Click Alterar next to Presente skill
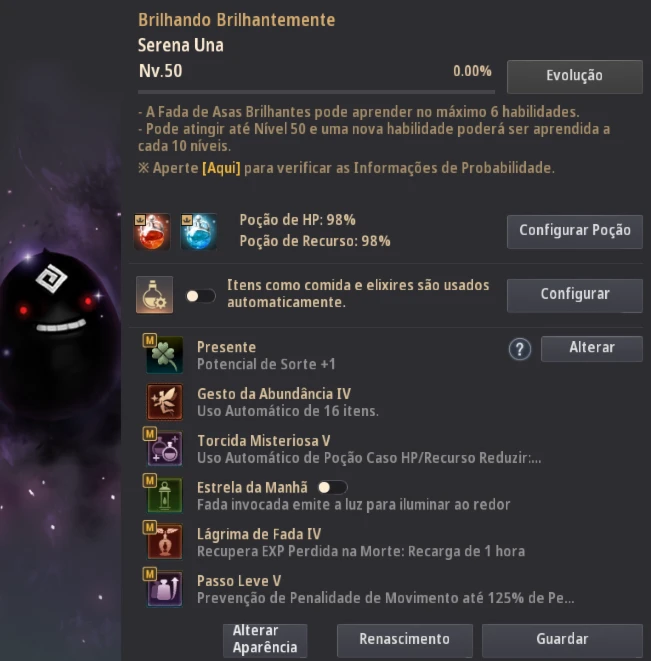Viewport: 651px width, 661px height. [x=592, y=349]
